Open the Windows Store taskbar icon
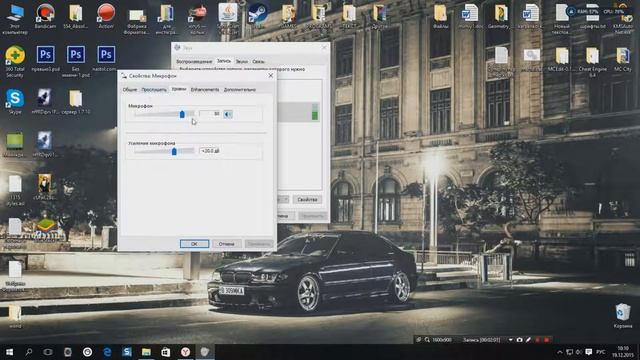This screenshot has width=640, height=360. pos(166,352)
